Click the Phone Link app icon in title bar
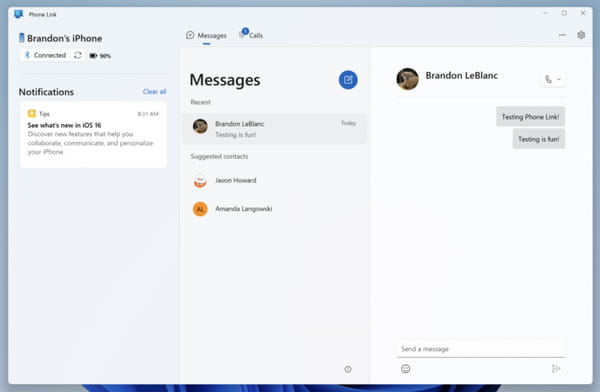Image resolution: width=600 pixels, height=392 pixels. coord(18,14)
